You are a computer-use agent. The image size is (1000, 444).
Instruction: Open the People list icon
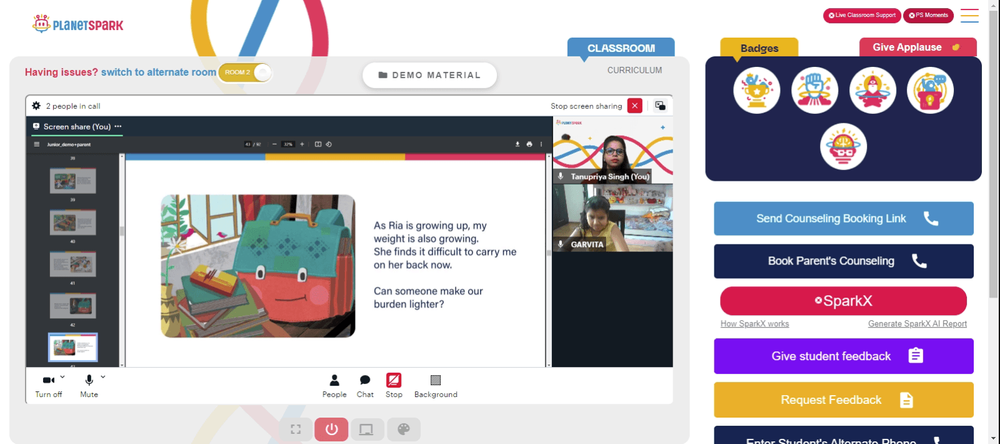click(334, 381)
